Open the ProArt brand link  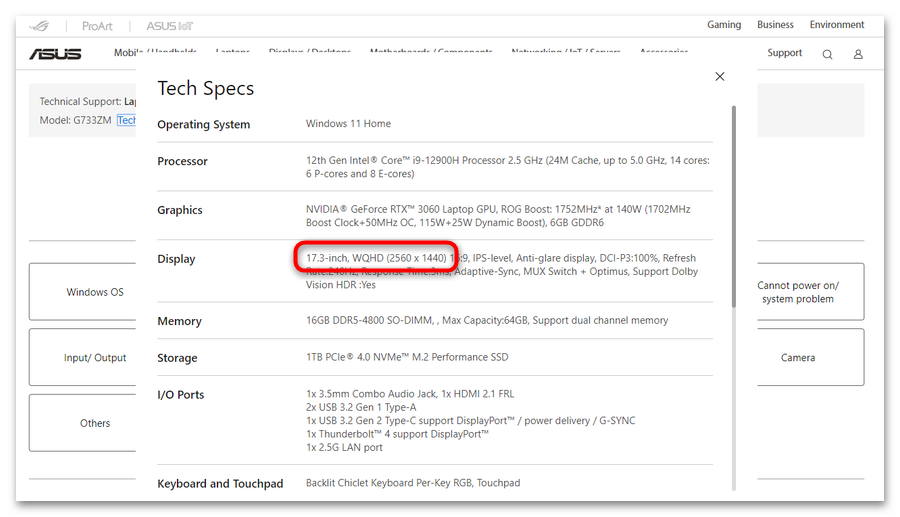pos(97,26)
